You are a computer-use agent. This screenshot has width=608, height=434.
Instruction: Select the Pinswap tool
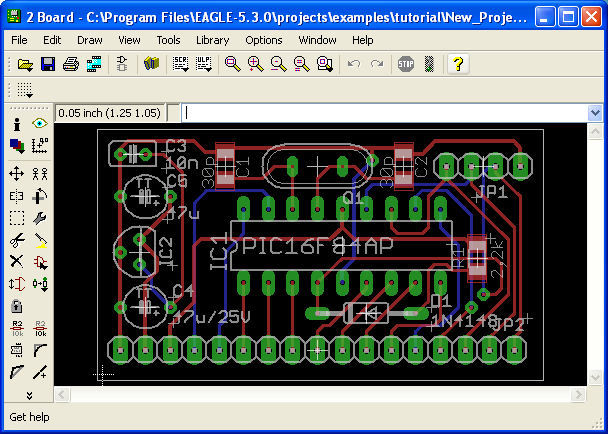(x=17, y=284)
